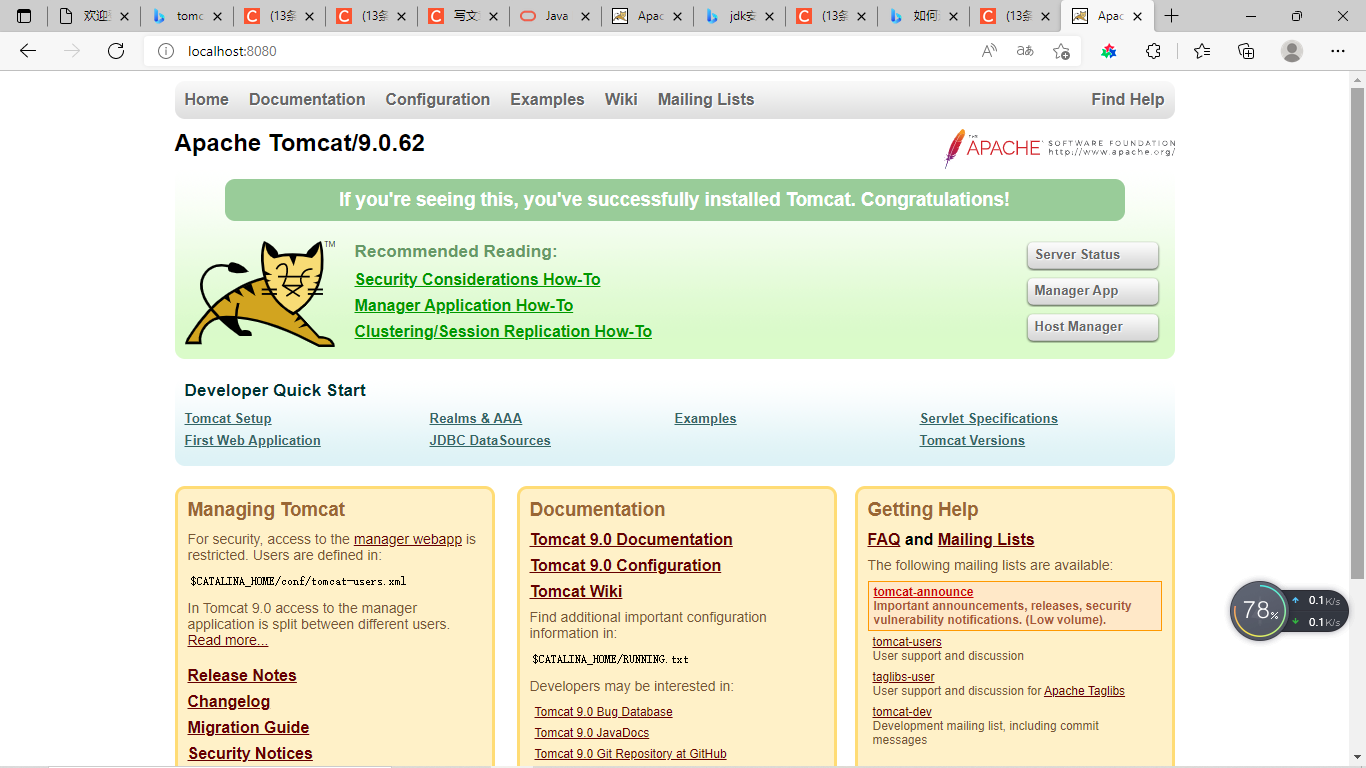
Task: Close the 欢迎 tab with its X
Action: (x=125, y=16)
